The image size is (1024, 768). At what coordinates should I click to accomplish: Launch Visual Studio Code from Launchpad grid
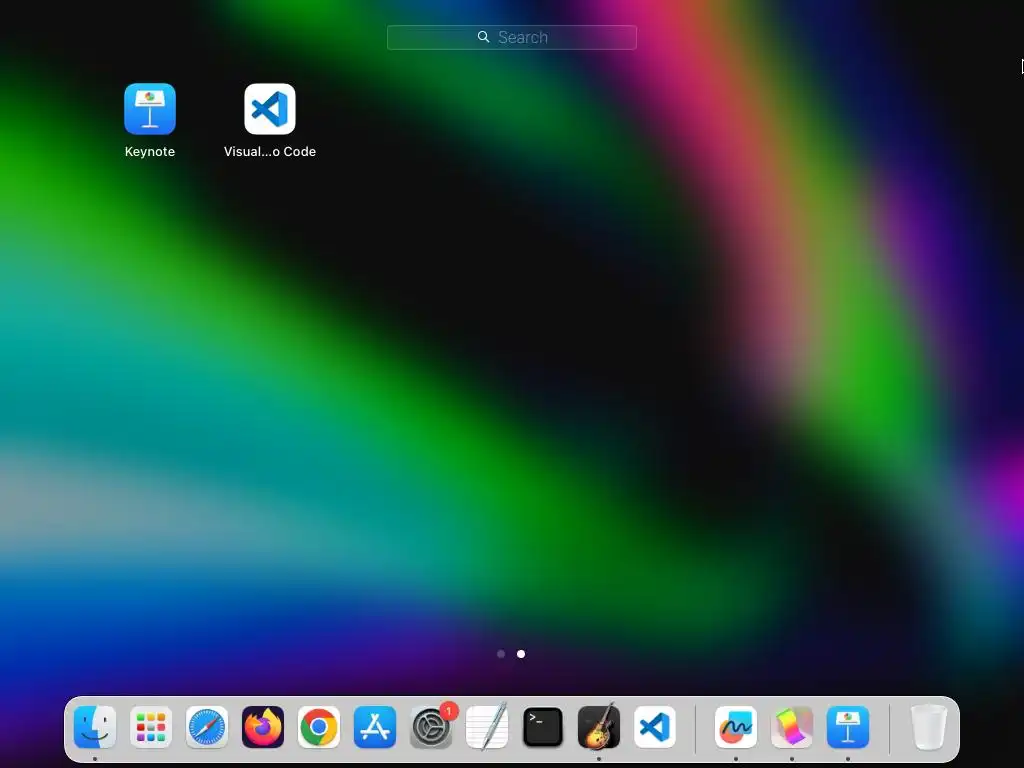[x=270, y=108]
